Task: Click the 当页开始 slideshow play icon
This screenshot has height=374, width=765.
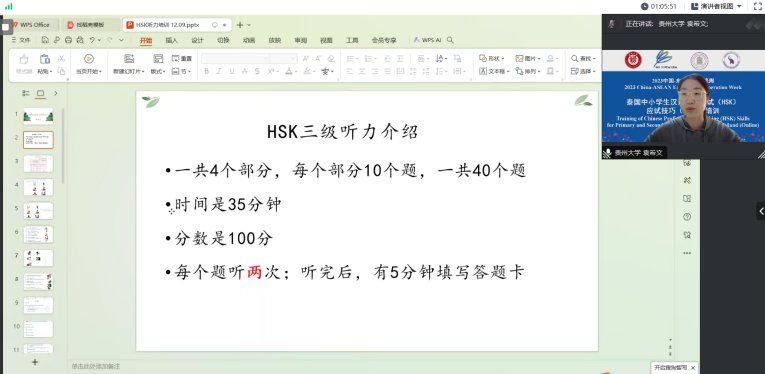Action: (x=89, y=59)
